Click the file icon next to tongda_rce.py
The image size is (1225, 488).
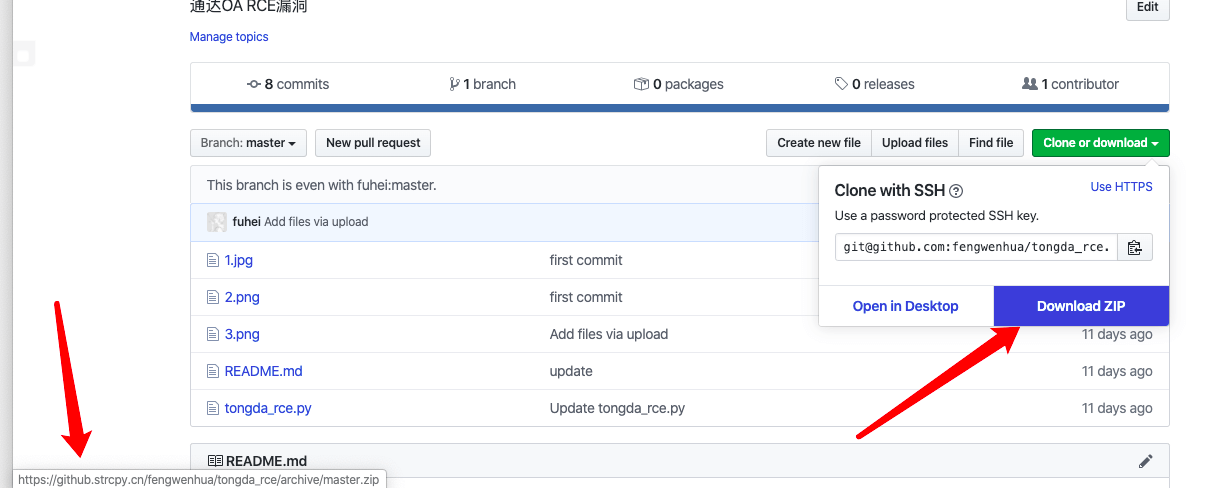coord(212,408)
